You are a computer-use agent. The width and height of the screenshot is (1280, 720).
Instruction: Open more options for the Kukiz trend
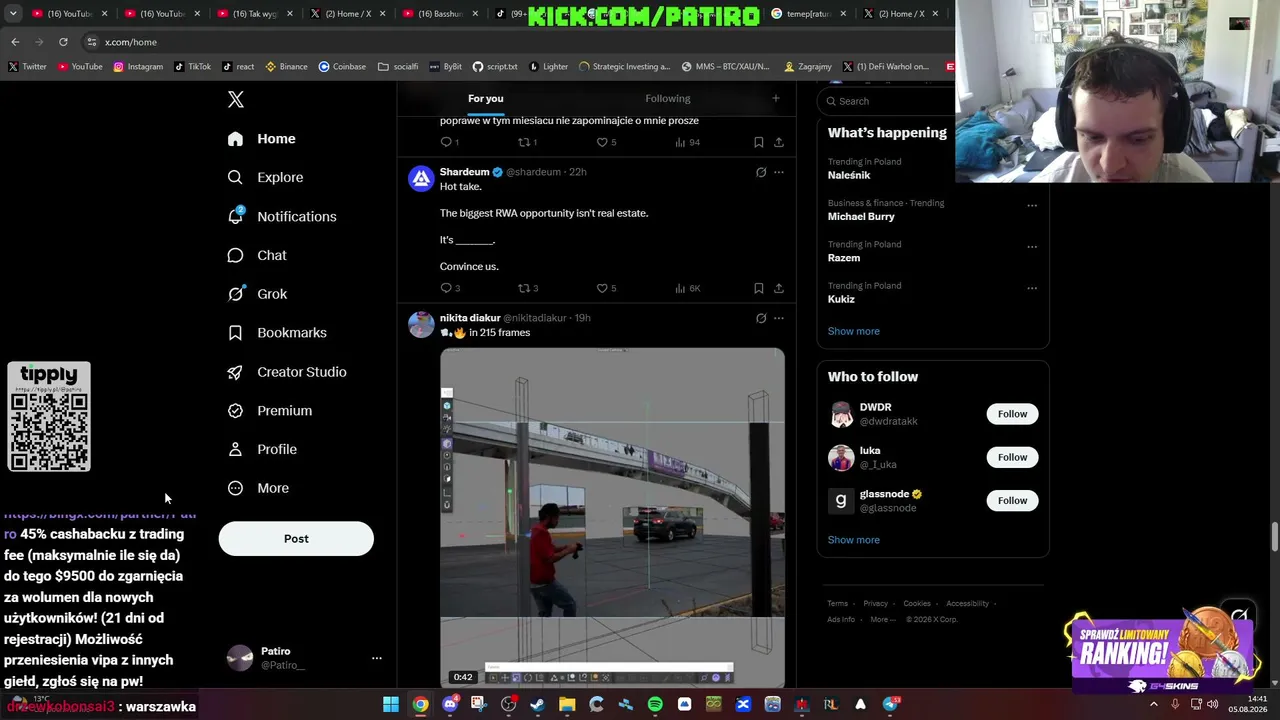click(1032, 288)
